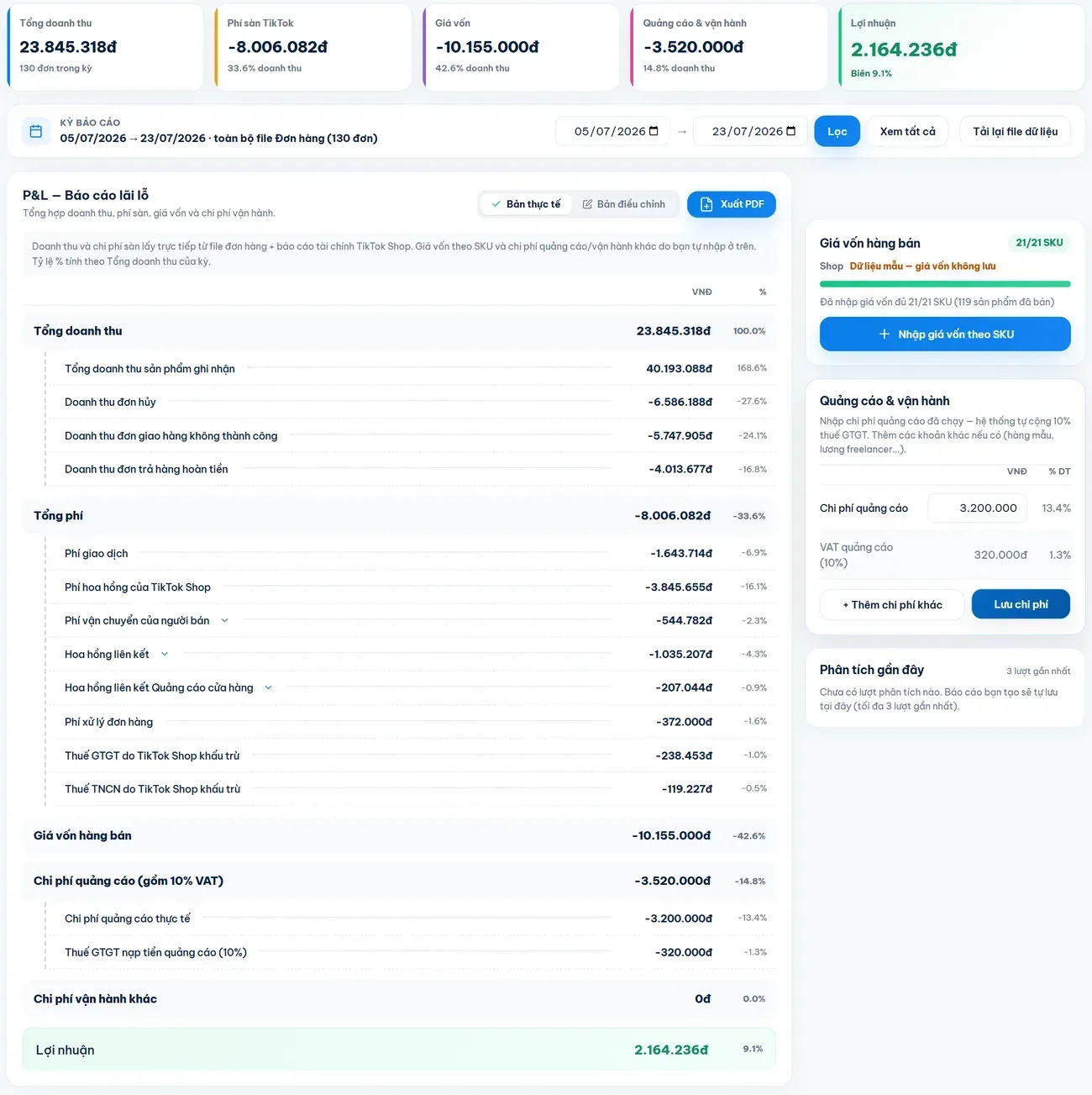1092x1095 pixels.
Task: Click the Lợi nhuận value 2.164.236đ in table
Action: coord(671,1050)
